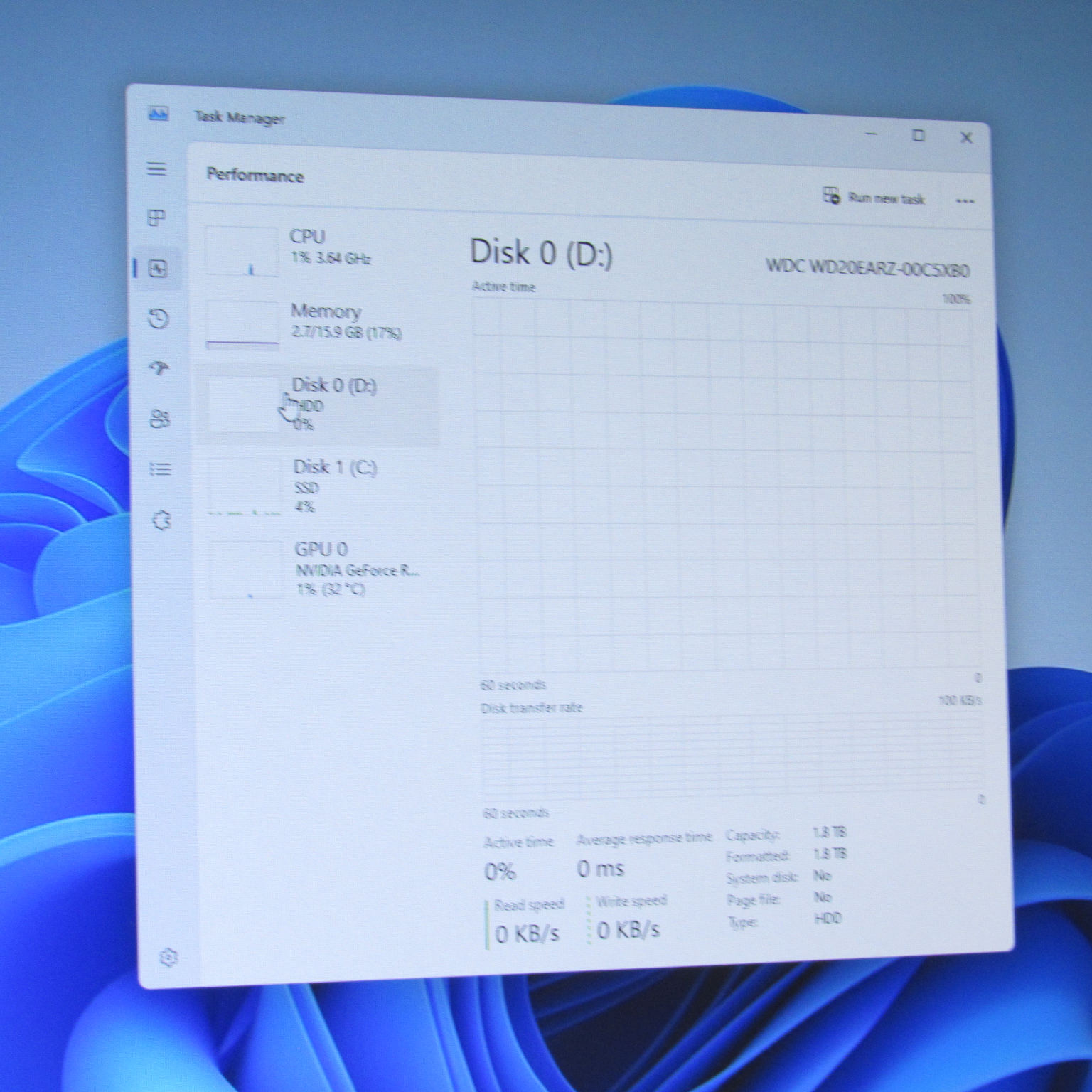Select the Performance page icon in sidebar
Viewport: 1092px width, 1092px height.
tap(158, 269)
